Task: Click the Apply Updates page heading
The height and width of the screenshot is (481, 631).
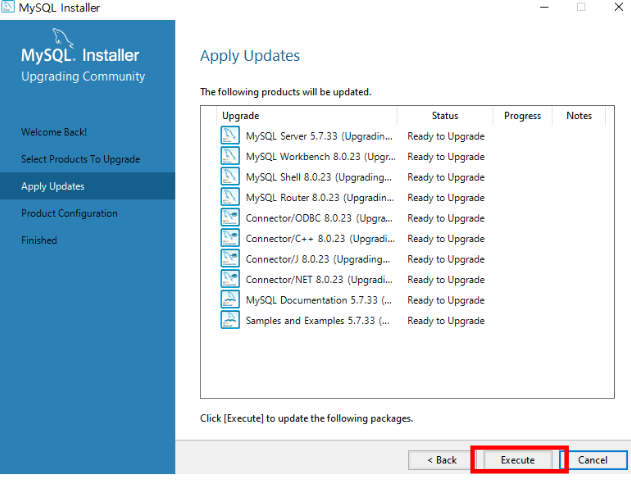Action: (x=250, y=56)
